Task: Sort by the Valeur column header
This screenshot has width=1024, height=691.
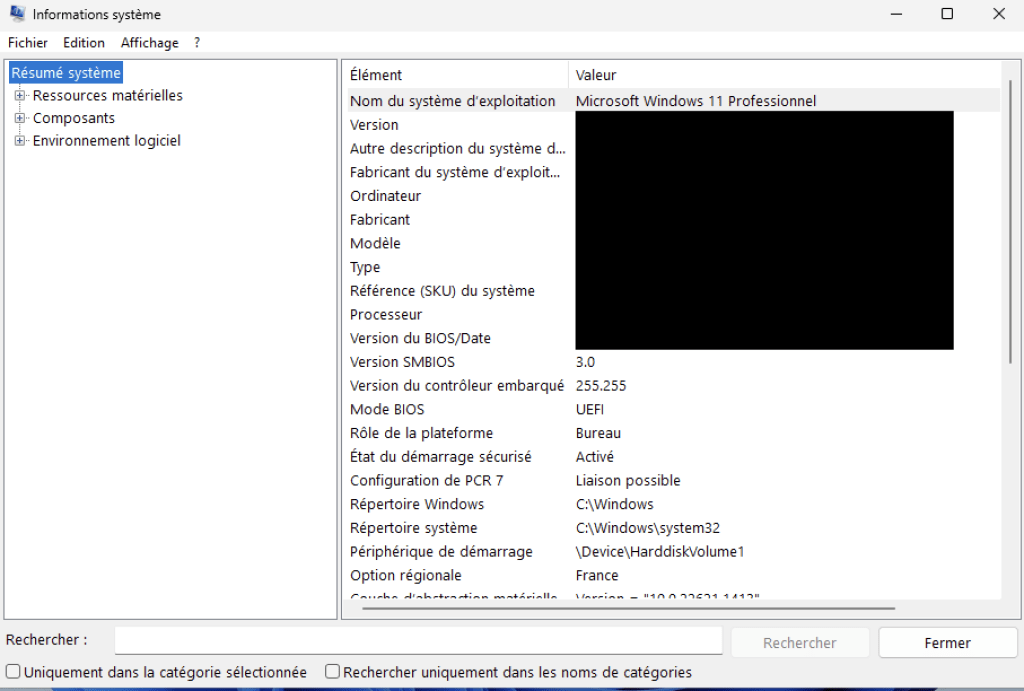Action: tap(784, 75)
